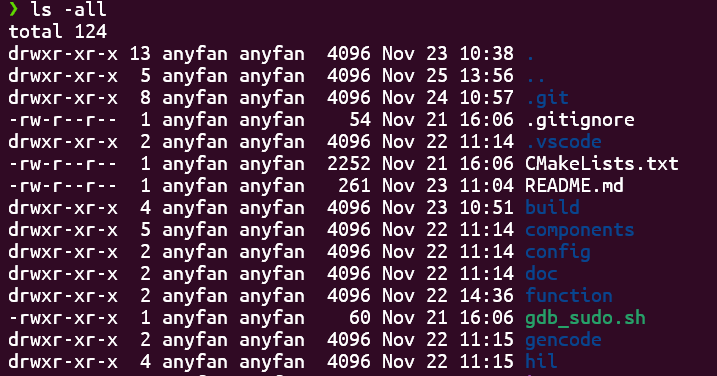Click the 'total 124' output line
The image size is (717, 376).
pyautogui.click(x=58, y=32)
